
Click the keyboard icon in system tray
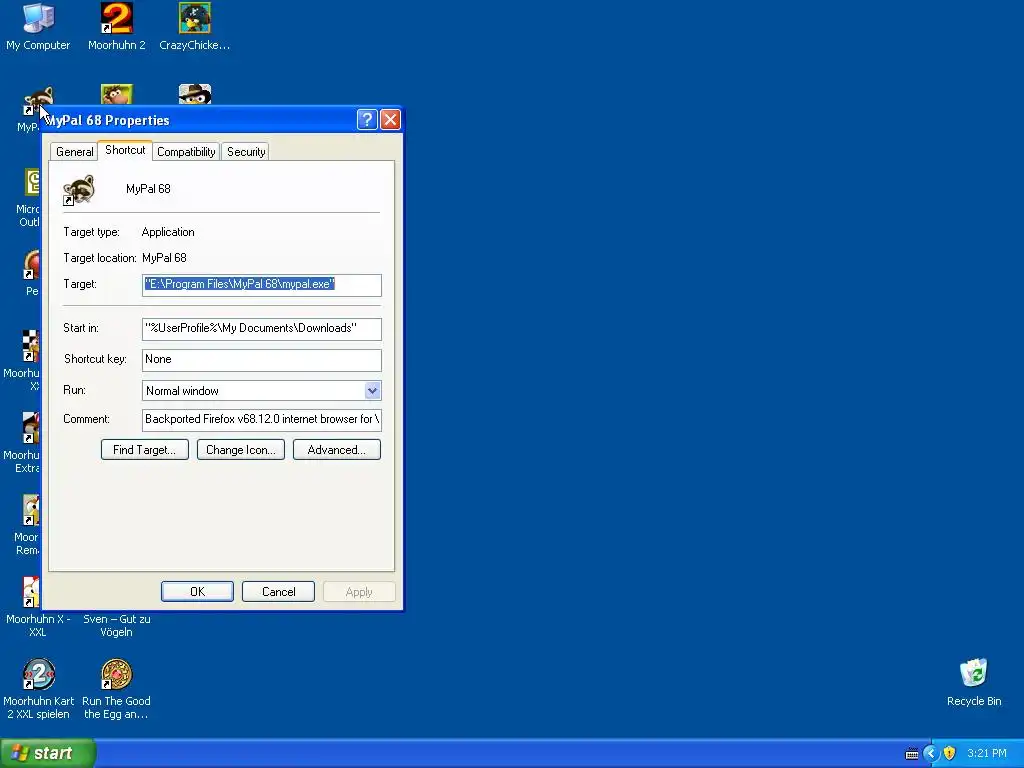[912, 754]
